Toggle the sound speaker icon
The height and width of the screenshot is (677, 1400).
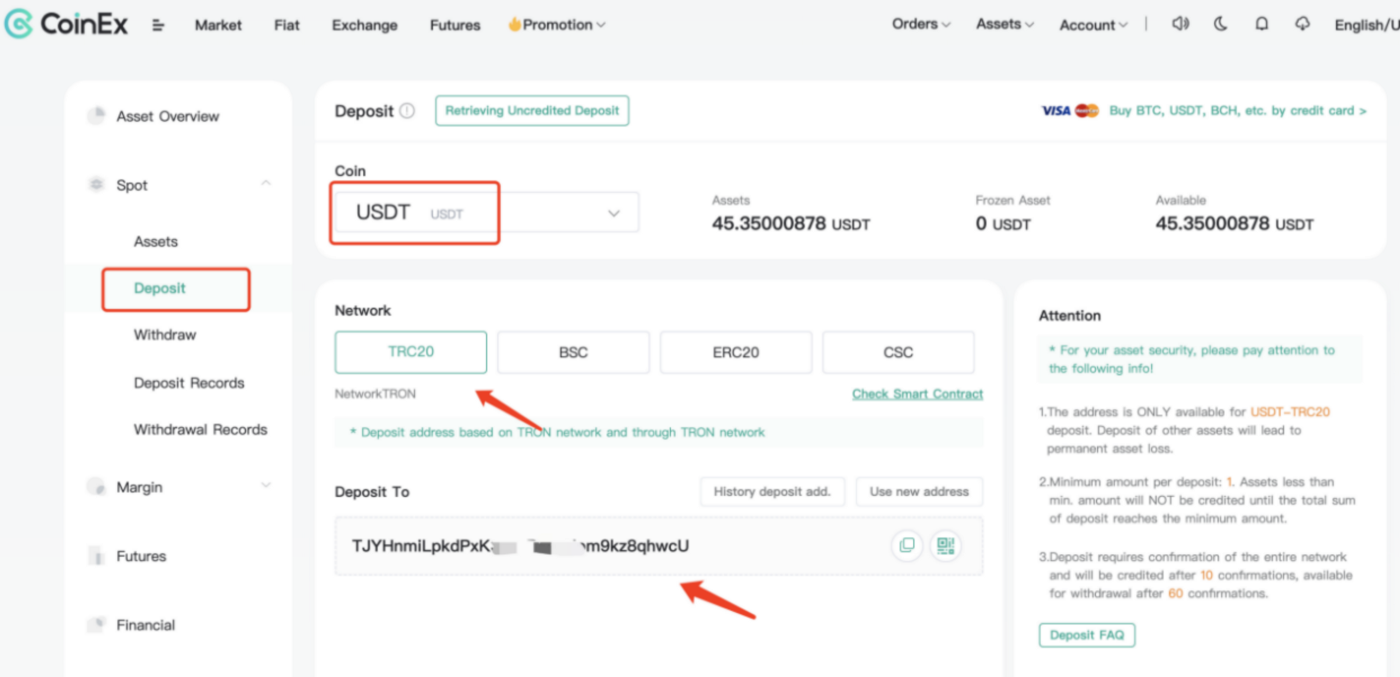coord(1180,24)
